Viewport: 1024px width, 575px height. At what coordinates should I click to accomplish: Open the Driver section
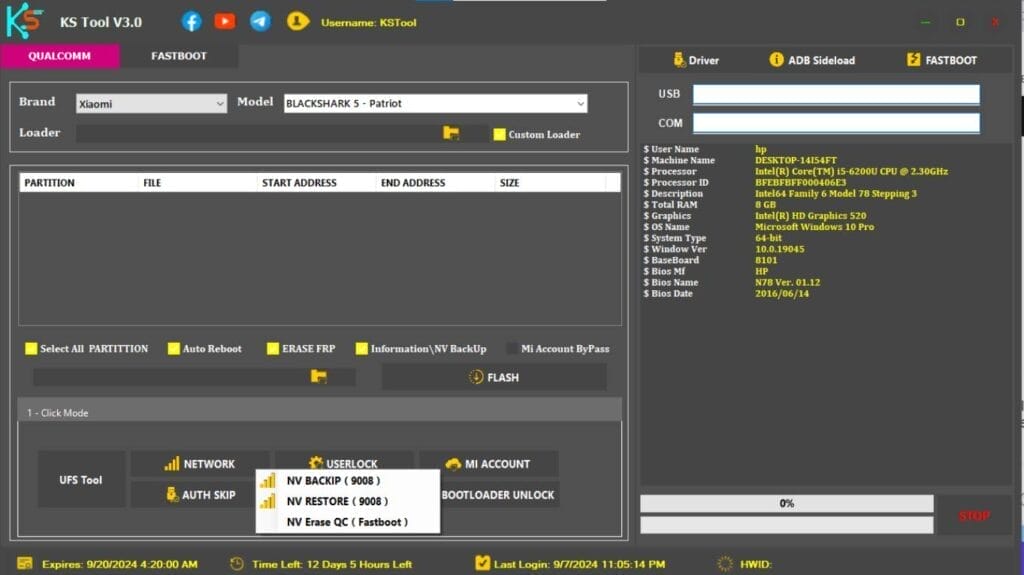[x=696, y=60]
